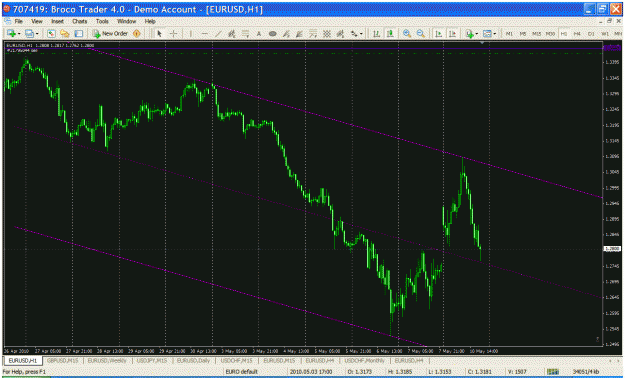Open the Window menu
The width and height of the screenshot is (625, 378).
click(x=127, y=21)
